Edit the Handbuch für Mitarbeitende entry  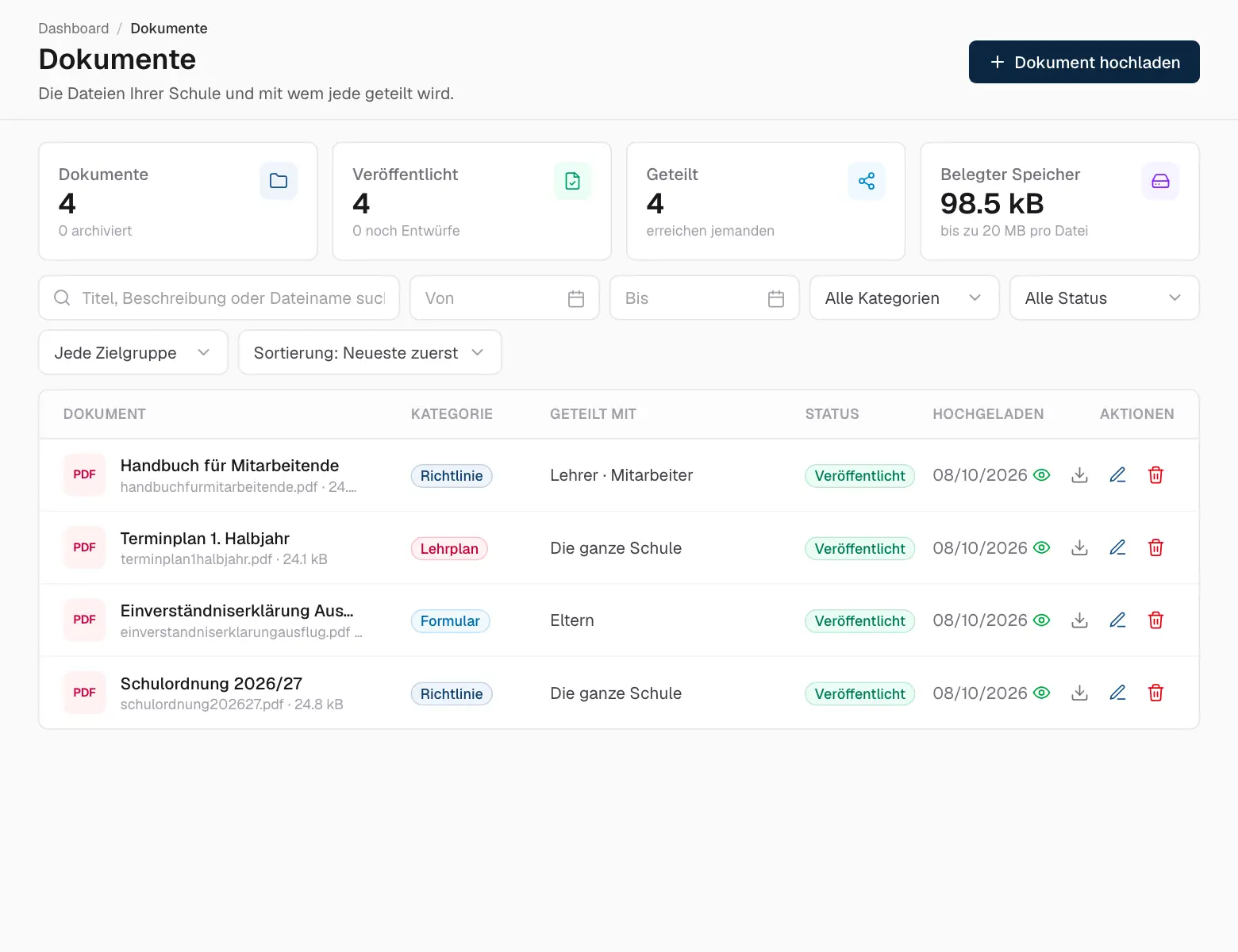point(1117,475)
